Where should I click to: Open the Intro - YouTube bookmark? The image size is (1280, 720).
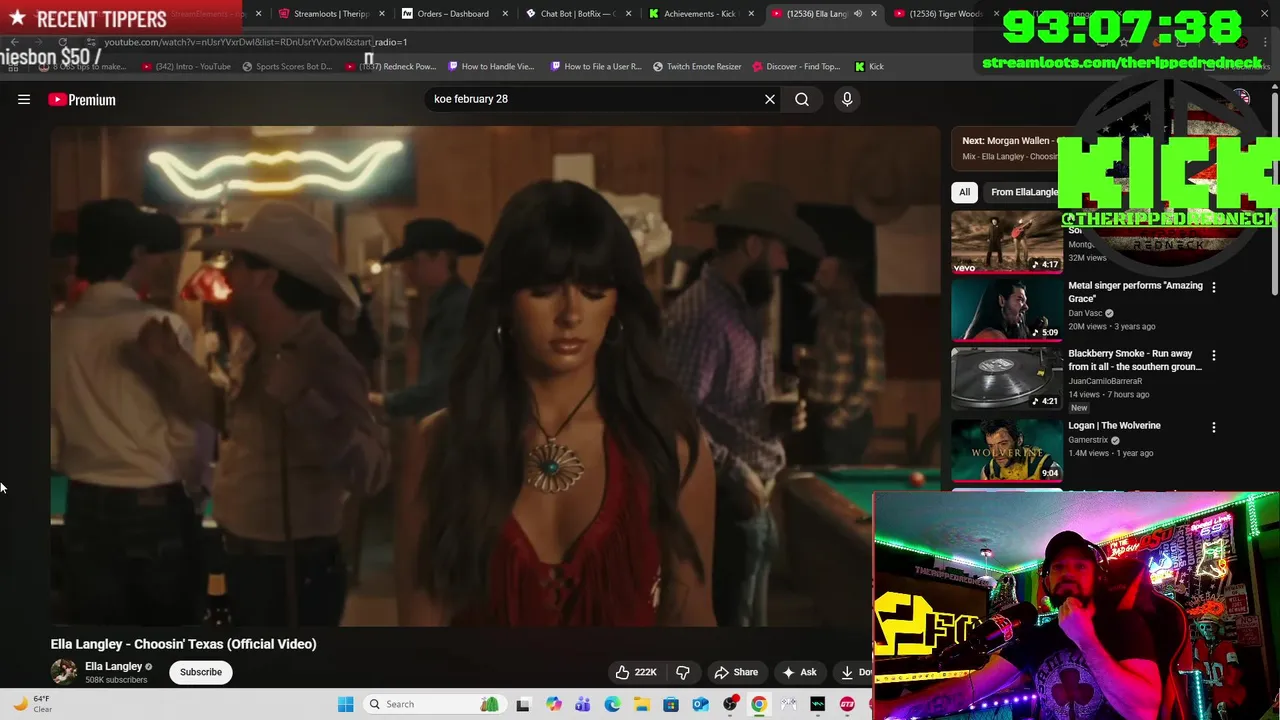186,66
